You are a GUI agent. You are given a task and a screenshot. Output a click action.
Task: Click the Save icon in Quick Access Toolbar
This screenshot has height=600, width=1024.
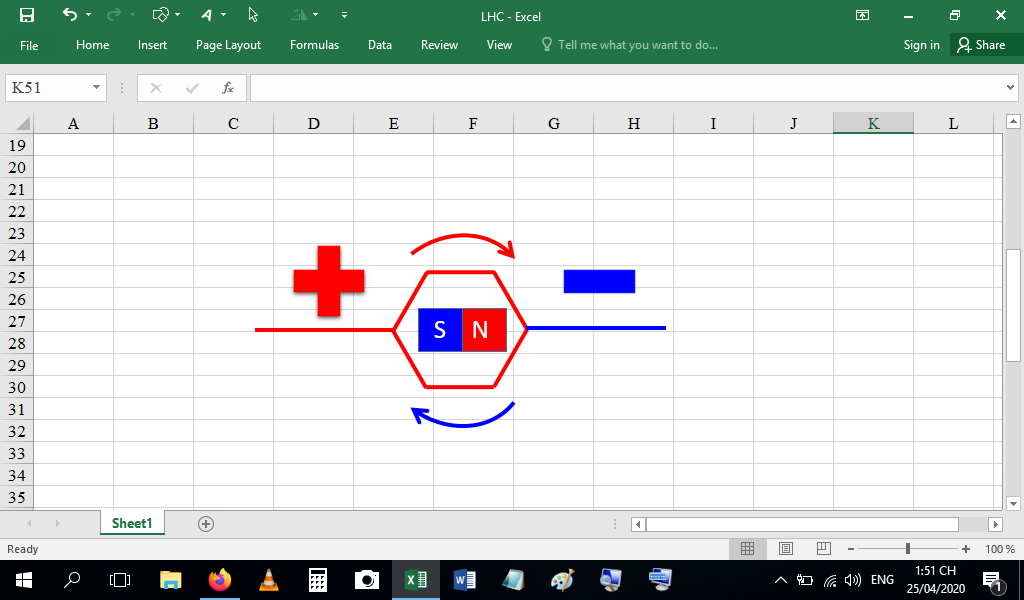(27, 15)
